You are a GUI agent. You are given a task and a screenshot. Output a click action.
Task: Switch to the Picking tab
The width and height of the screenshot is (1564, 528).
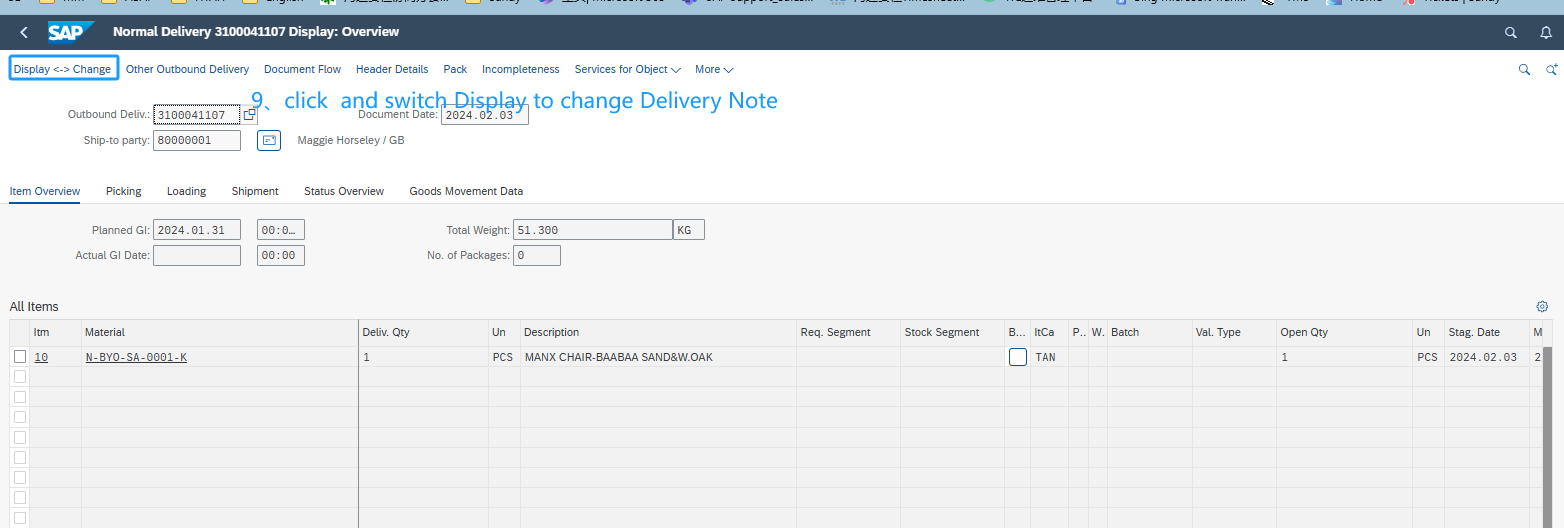tap(123, 191)
